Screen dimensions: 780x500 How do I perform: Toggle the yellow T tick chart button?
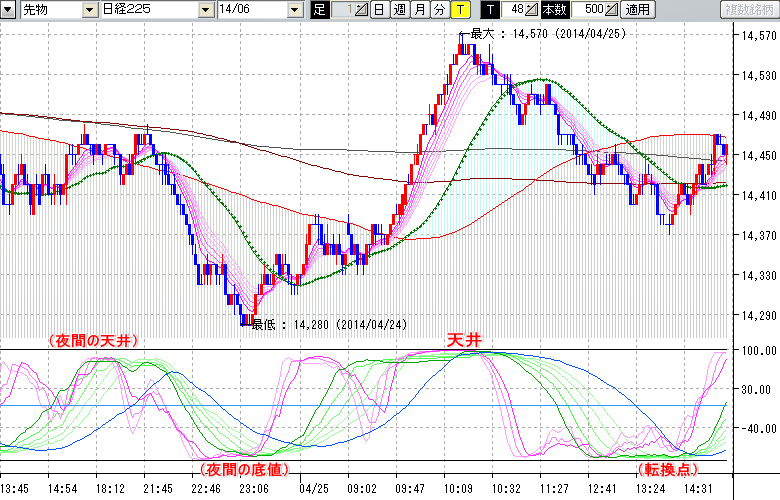tap(459, 10)
